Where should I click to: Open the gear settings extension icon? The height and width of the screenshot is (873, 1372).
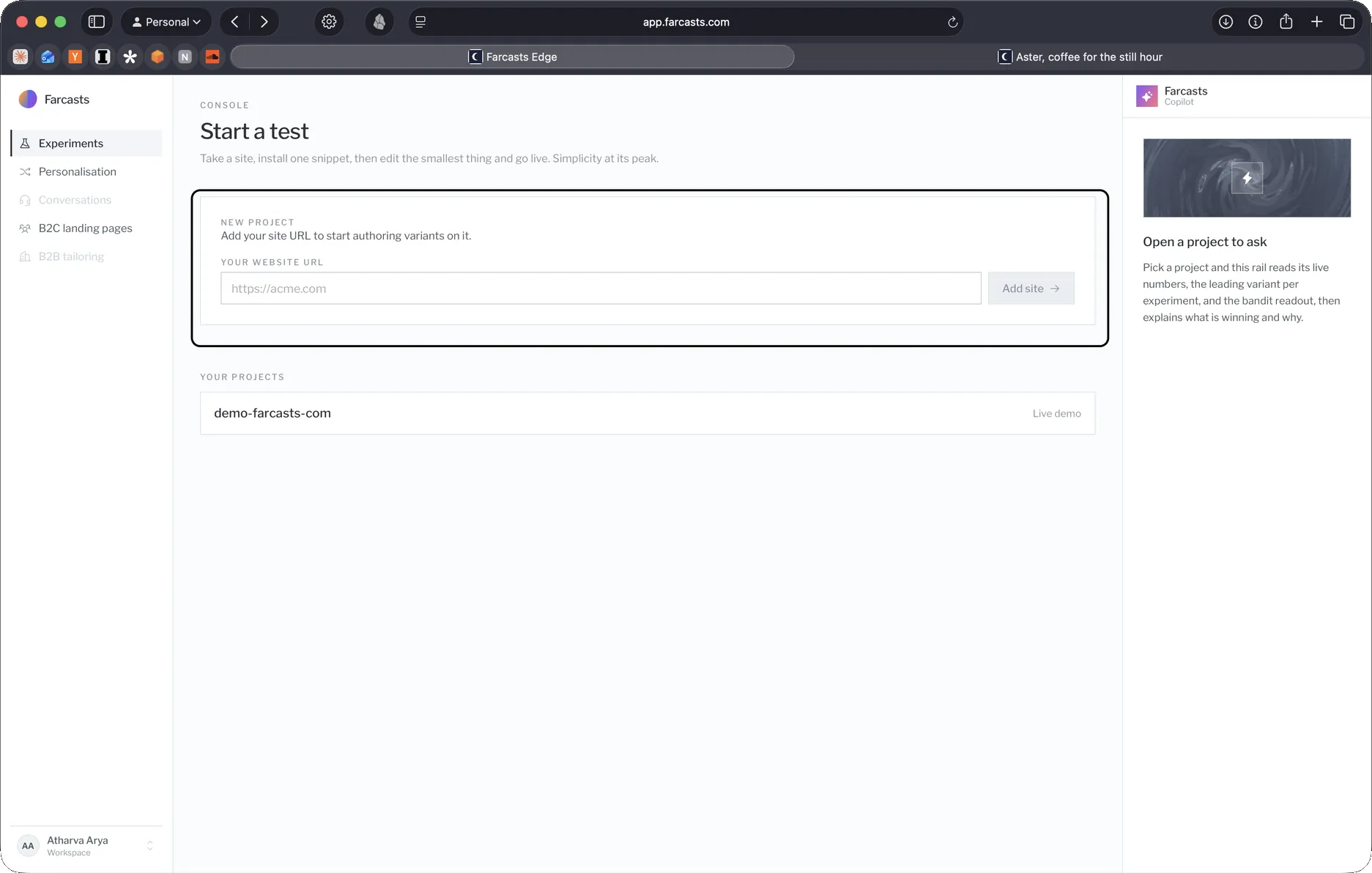click(329, 22)
